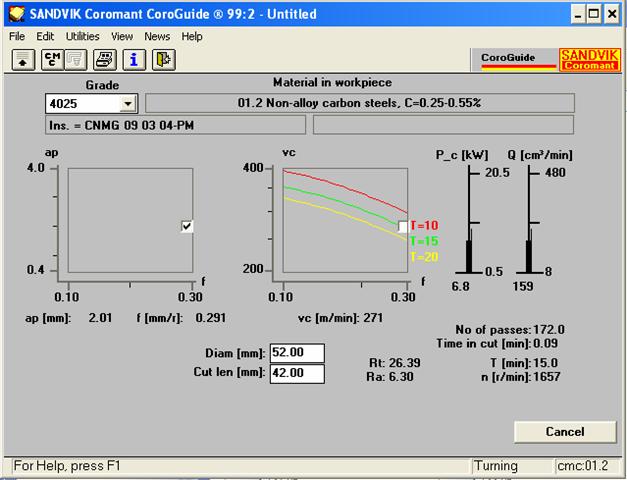
Task: Click the application icon in title bar
Action: tap(17, 14)
